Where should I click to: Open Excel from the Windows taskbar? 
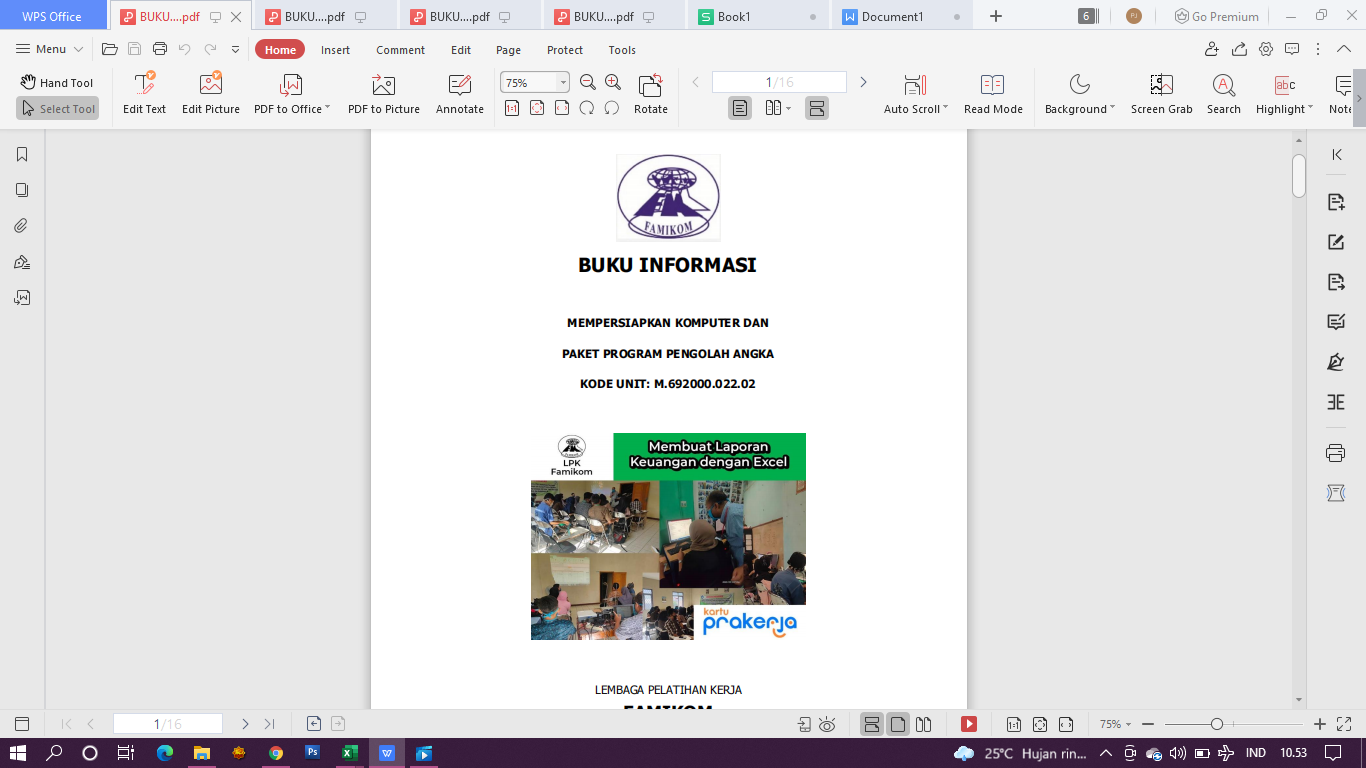point(349,753)
